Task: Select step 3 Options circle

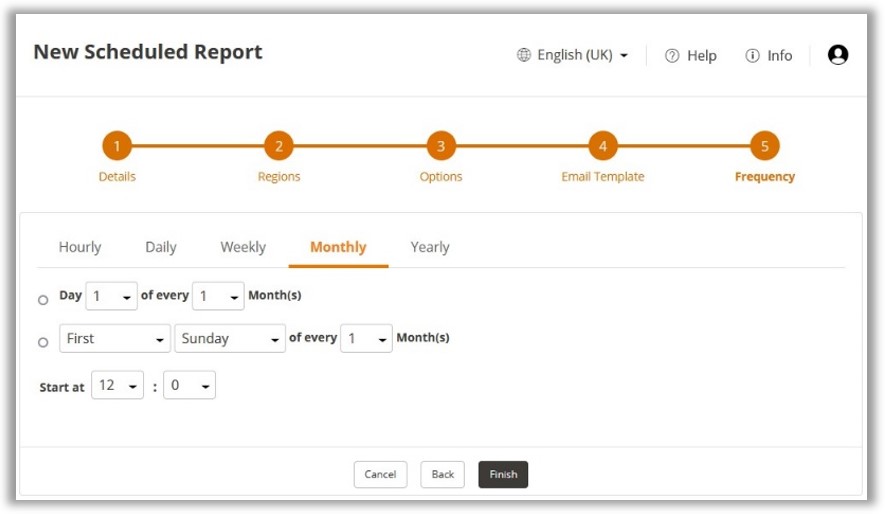Action: pyautogui.click(x=441, y=146)
